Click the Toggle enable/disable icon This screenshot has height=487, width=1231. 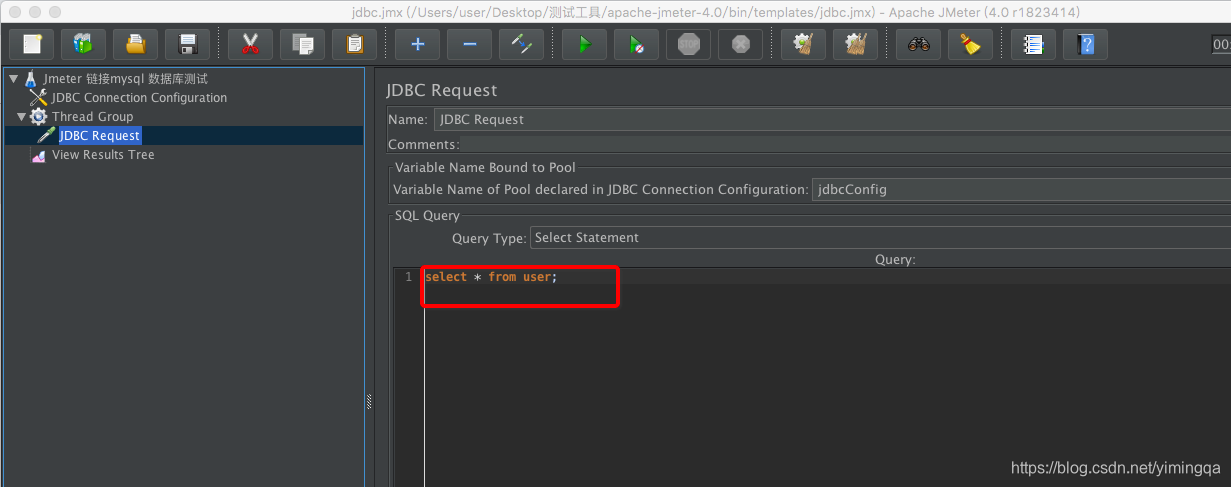pyautogui.click(x=521, y=44)
